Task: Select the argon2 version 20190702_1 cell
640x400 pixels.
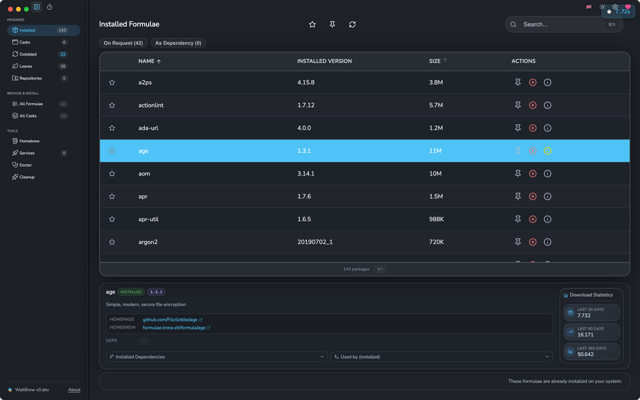Action: click(x=315, y=242)
